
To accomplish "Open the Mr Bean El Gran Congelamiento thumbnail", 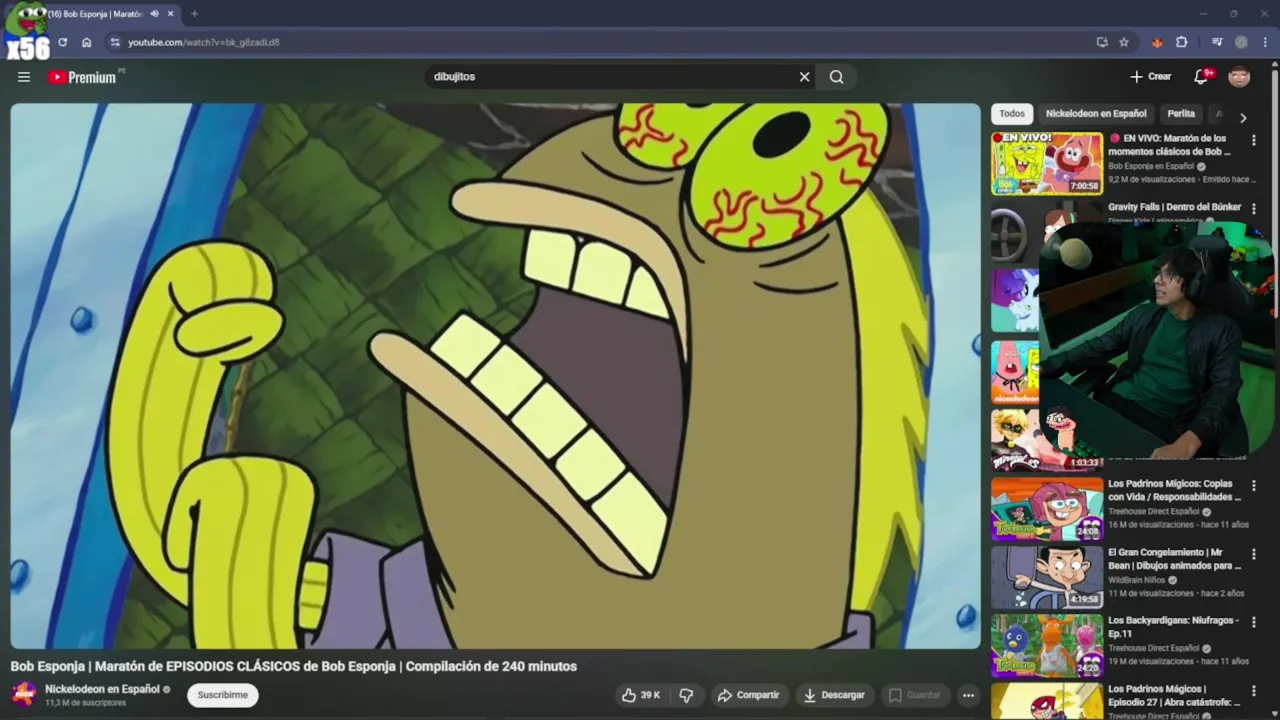I will coord(1047,577).
